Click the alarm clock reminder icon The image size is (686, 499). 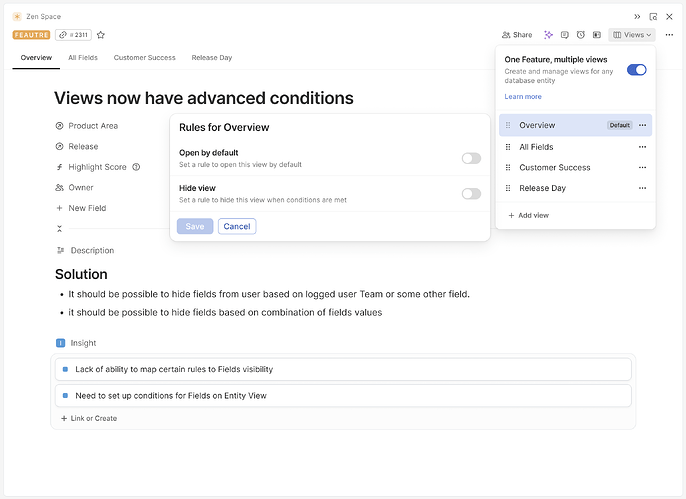[x=580, y=35]
